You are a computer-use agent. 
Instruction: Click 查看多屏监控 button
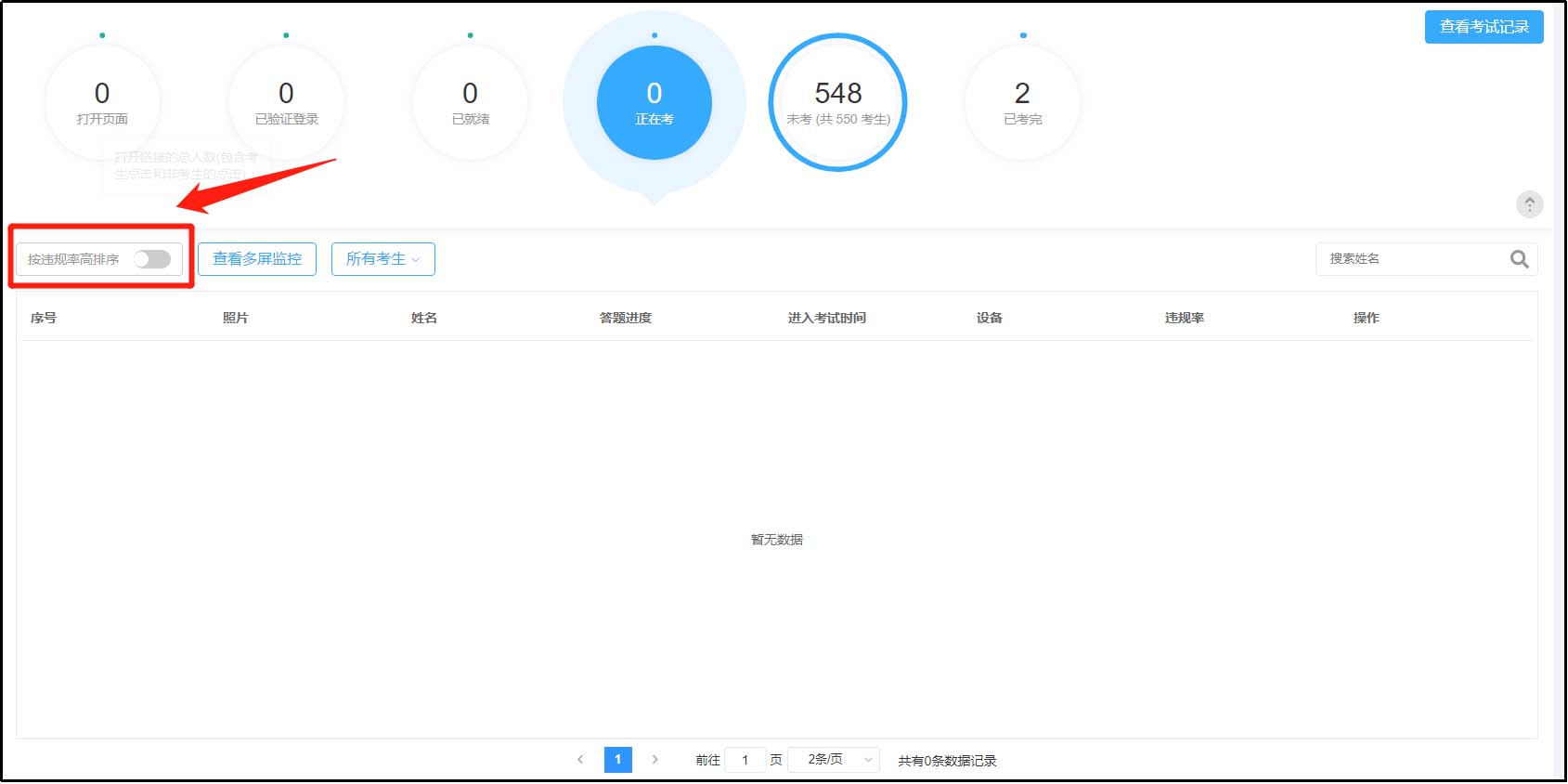click(257, 259)
